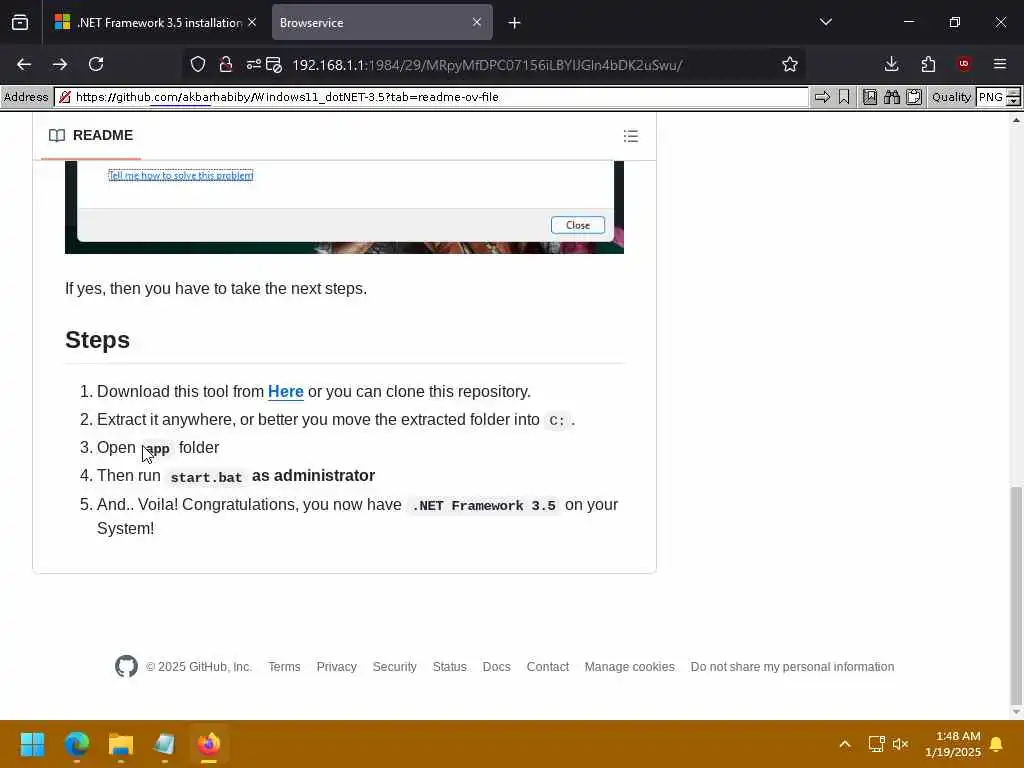The image size is (1024, 768).
Task: Click the muted volume tray icon
Action: click(901, 744)
